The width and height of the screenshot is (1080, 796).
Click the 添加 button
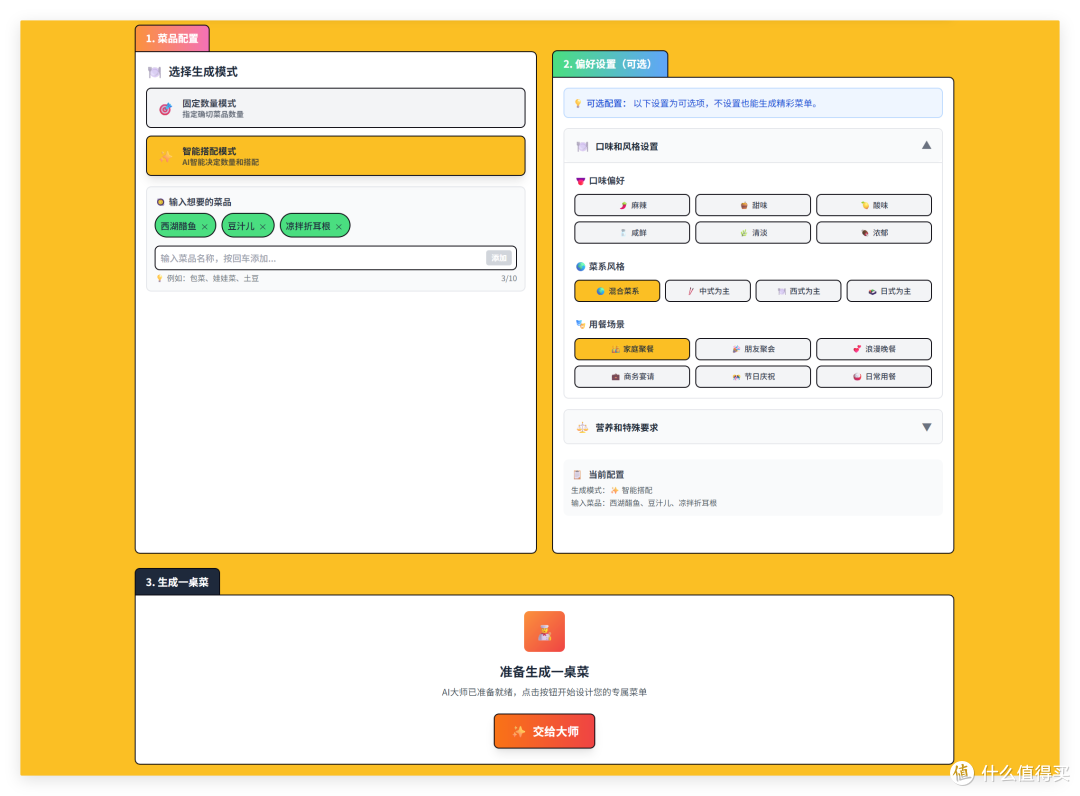(x=499, y=258)
